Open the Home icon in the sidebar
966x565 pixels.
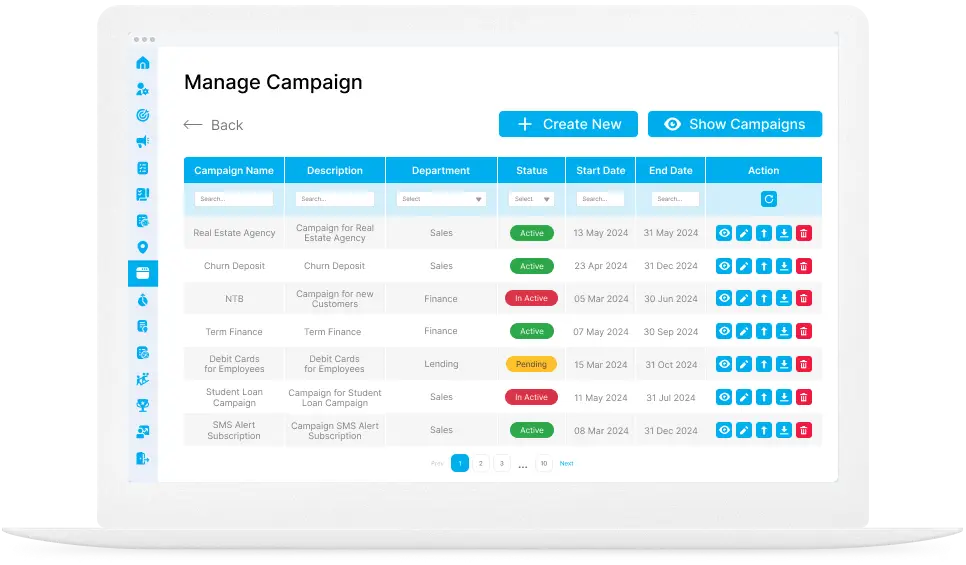pyautogui.click(x=142, y=63)
